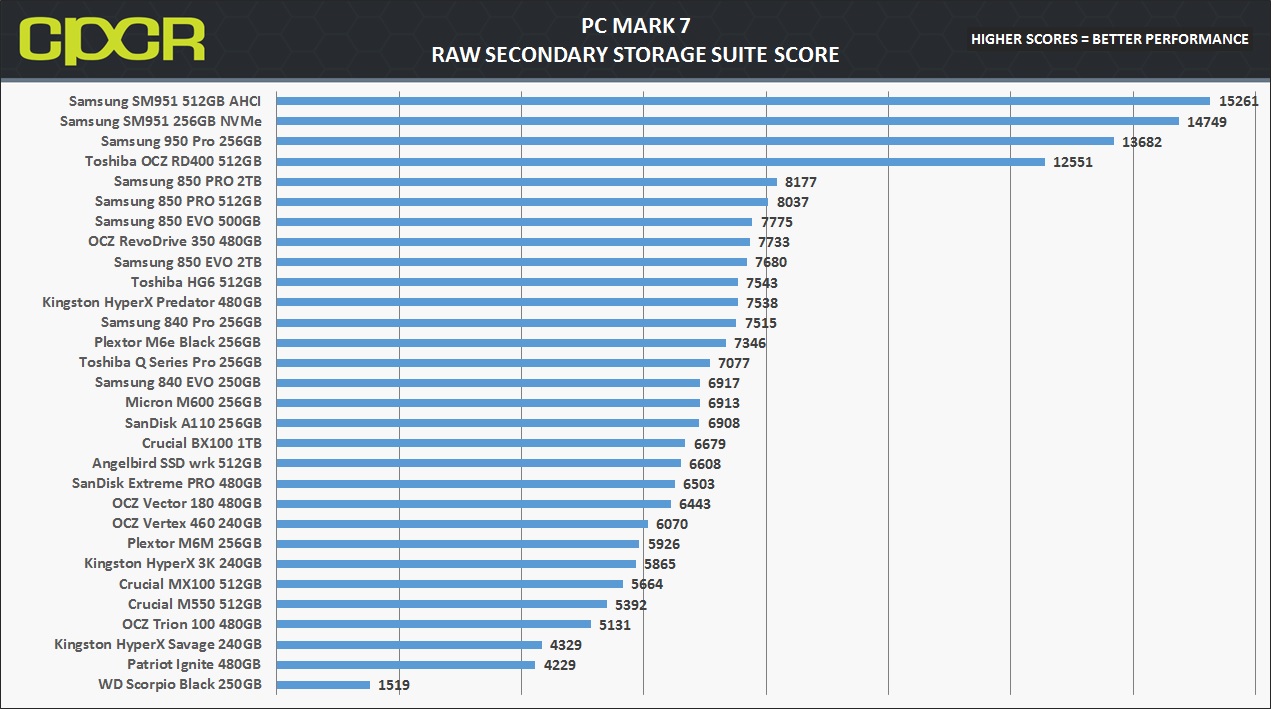Click the 7543 score value
The image size is (1271, 709).
pos(762,283)
